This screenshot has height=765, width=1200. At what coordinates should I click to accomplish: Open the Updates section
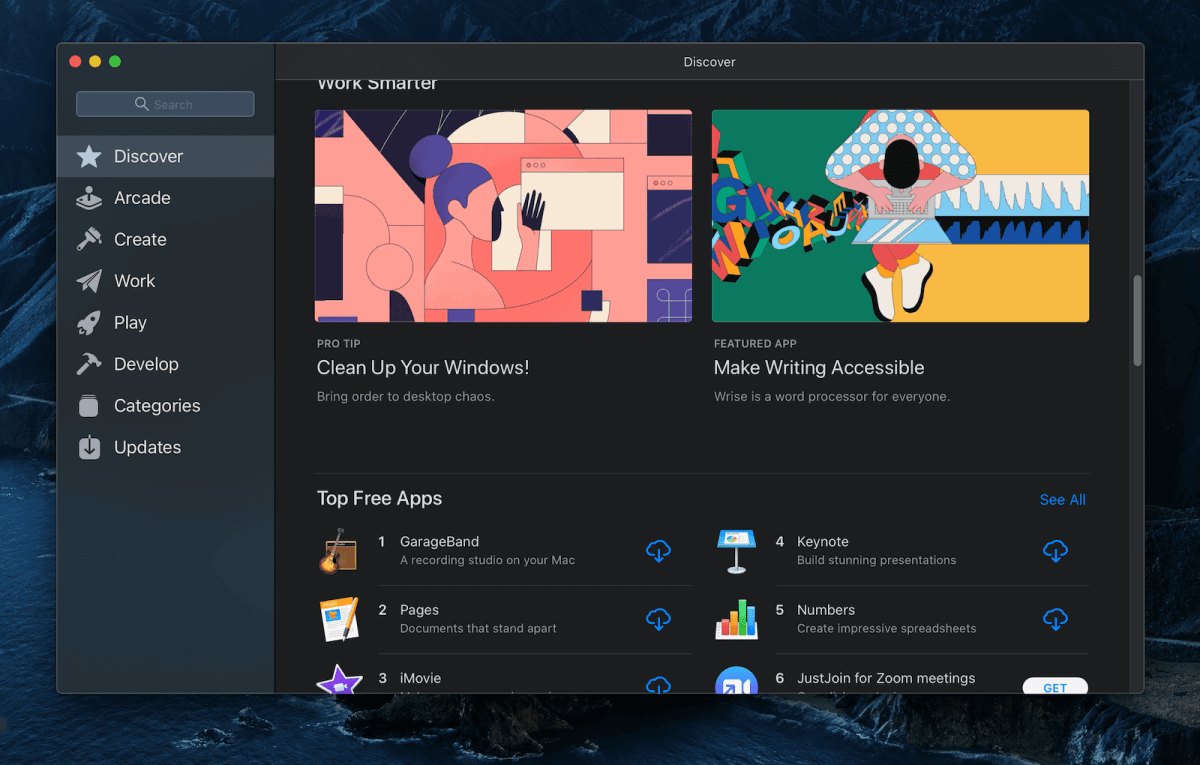(x=147, y=447)
